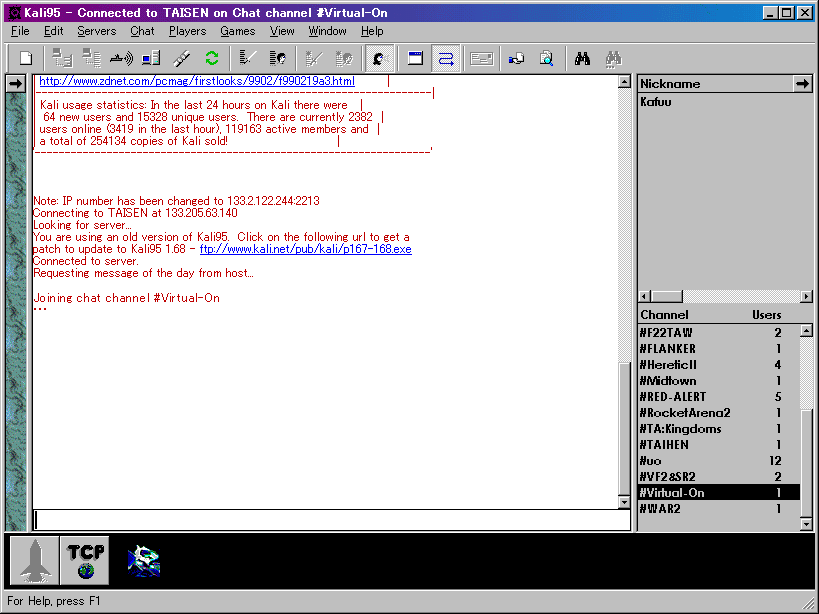Open the Edit menu
This screenshot has width=819, height=614.
click(x=53, y=31)
